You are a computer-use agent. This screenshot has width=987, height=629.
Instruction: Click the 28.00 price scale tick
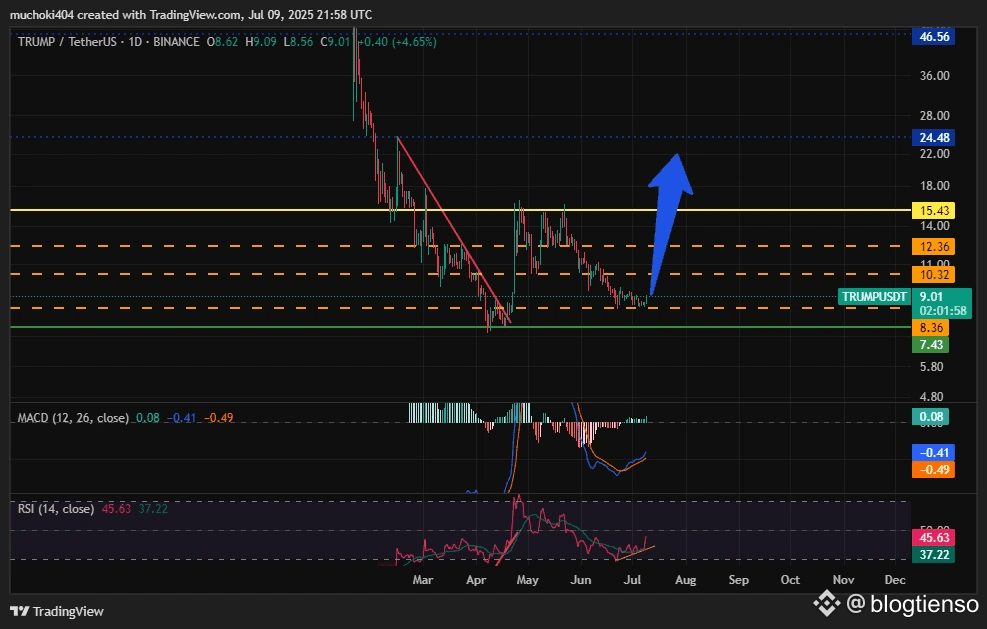tap(934, 115)
